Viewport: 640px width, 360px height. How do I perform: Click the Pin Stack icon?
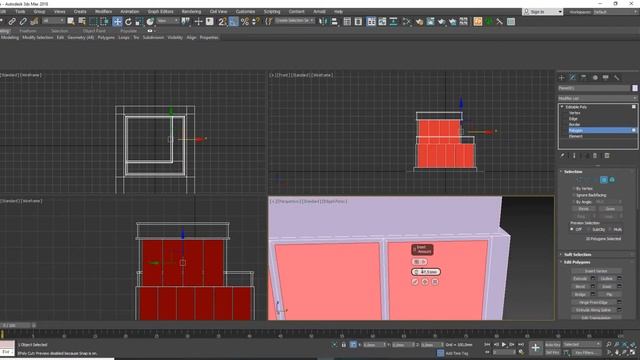(562, 156)
